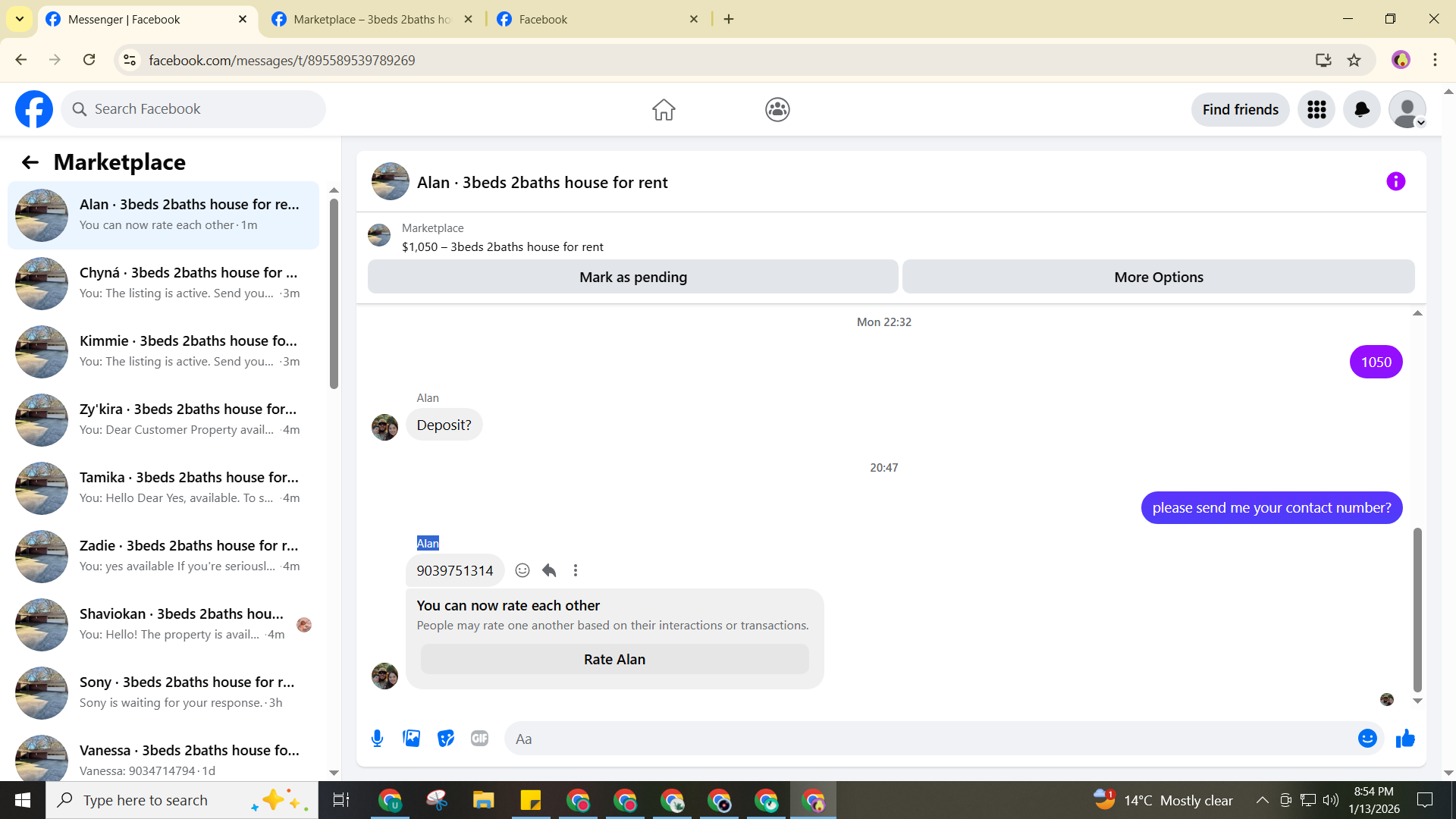Switch to Marketplace 3beds 2baths tab
The height and width of the screenshot is (819, 1456).
click(372, 19)
